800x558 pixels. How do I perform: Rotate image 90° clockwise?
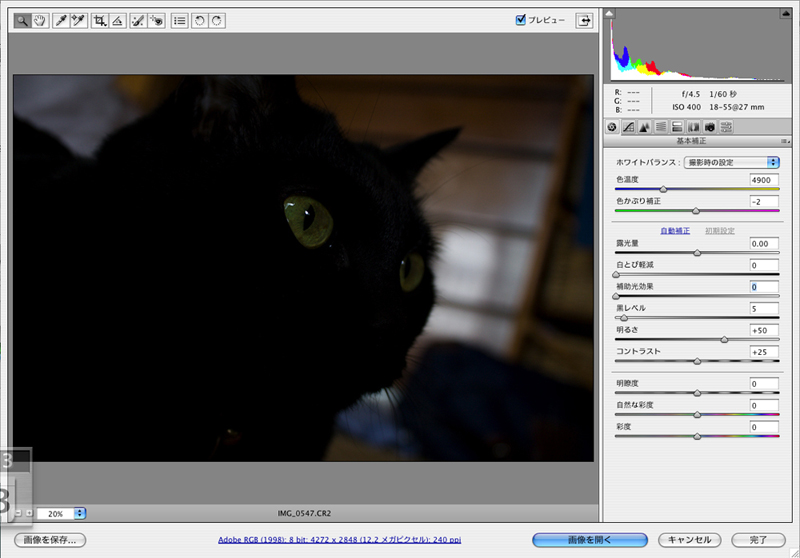pyautogui.click(x=217, y=21)
